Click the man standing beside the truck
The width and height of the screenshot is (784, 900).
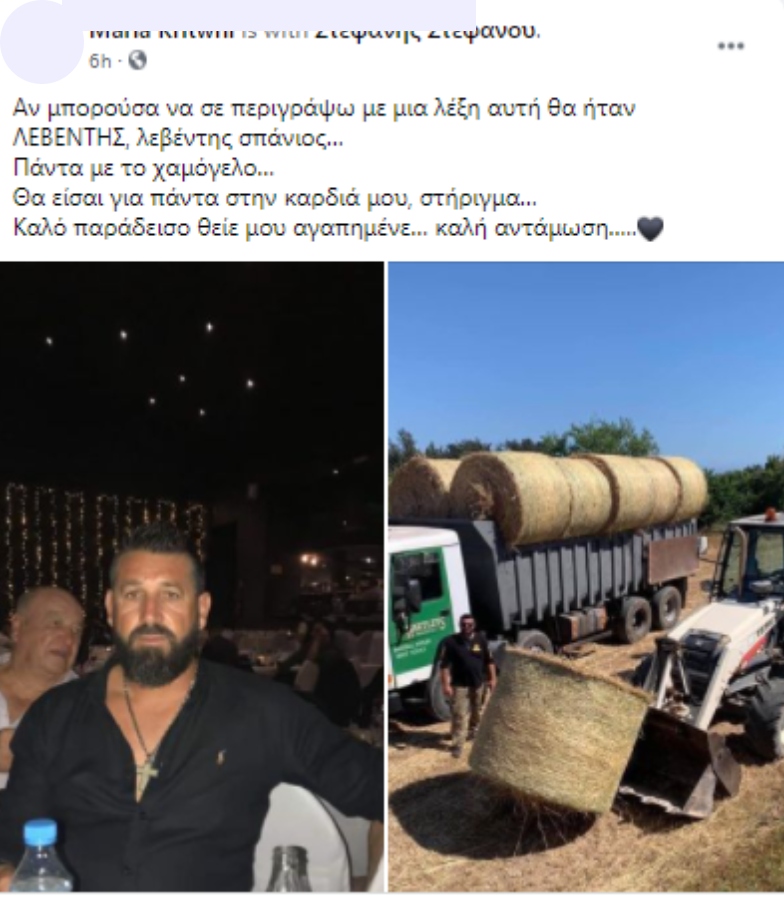click(x=468, y=683)
